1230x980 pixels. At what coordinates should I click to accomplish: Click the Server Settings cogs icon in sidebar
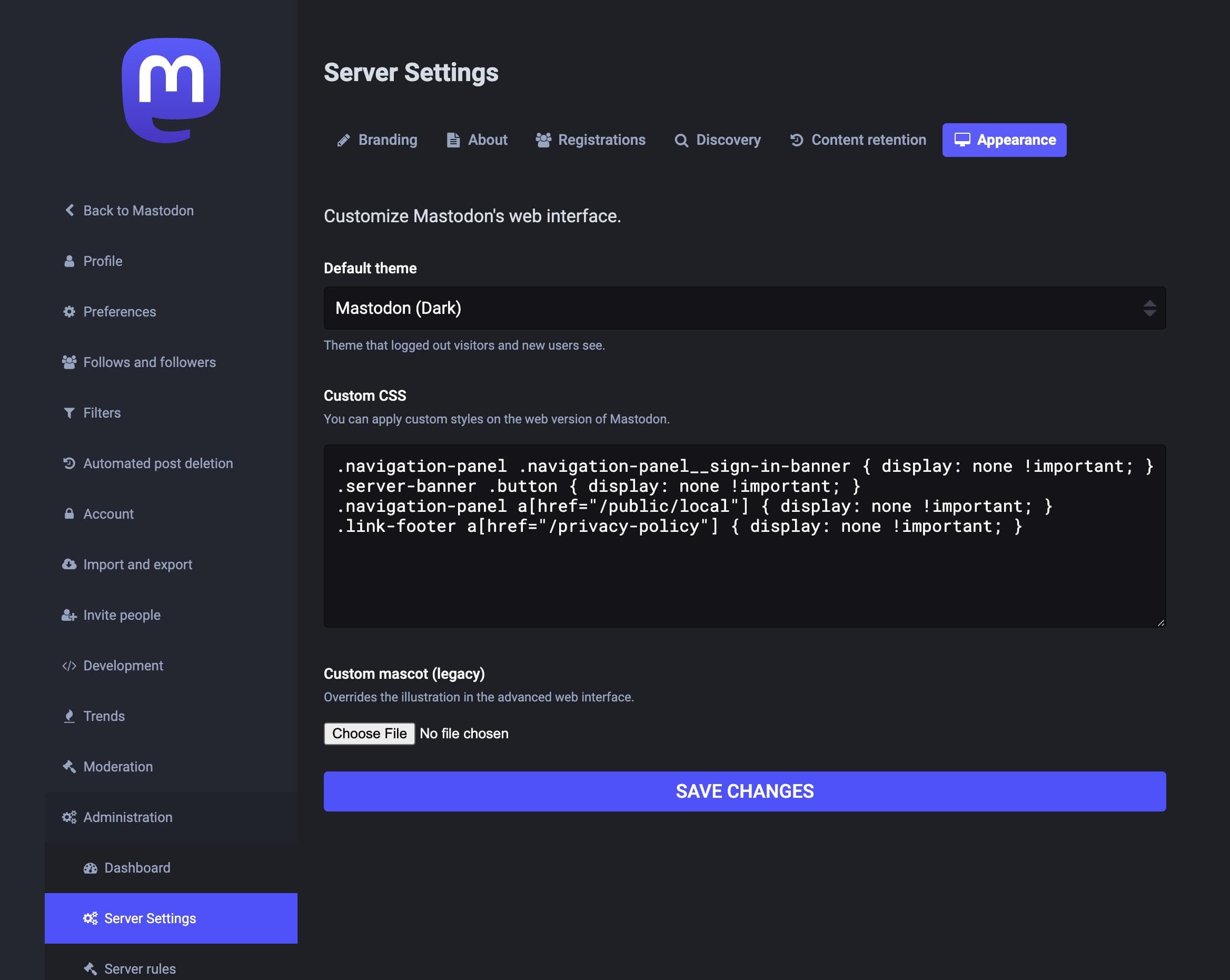point(90,918)
